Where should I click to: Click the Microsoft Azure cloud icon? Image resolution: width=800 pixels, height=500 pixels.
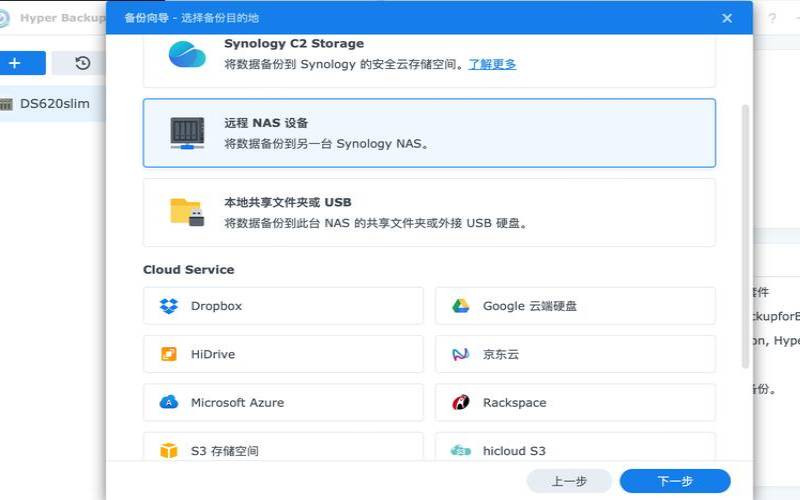169,402
